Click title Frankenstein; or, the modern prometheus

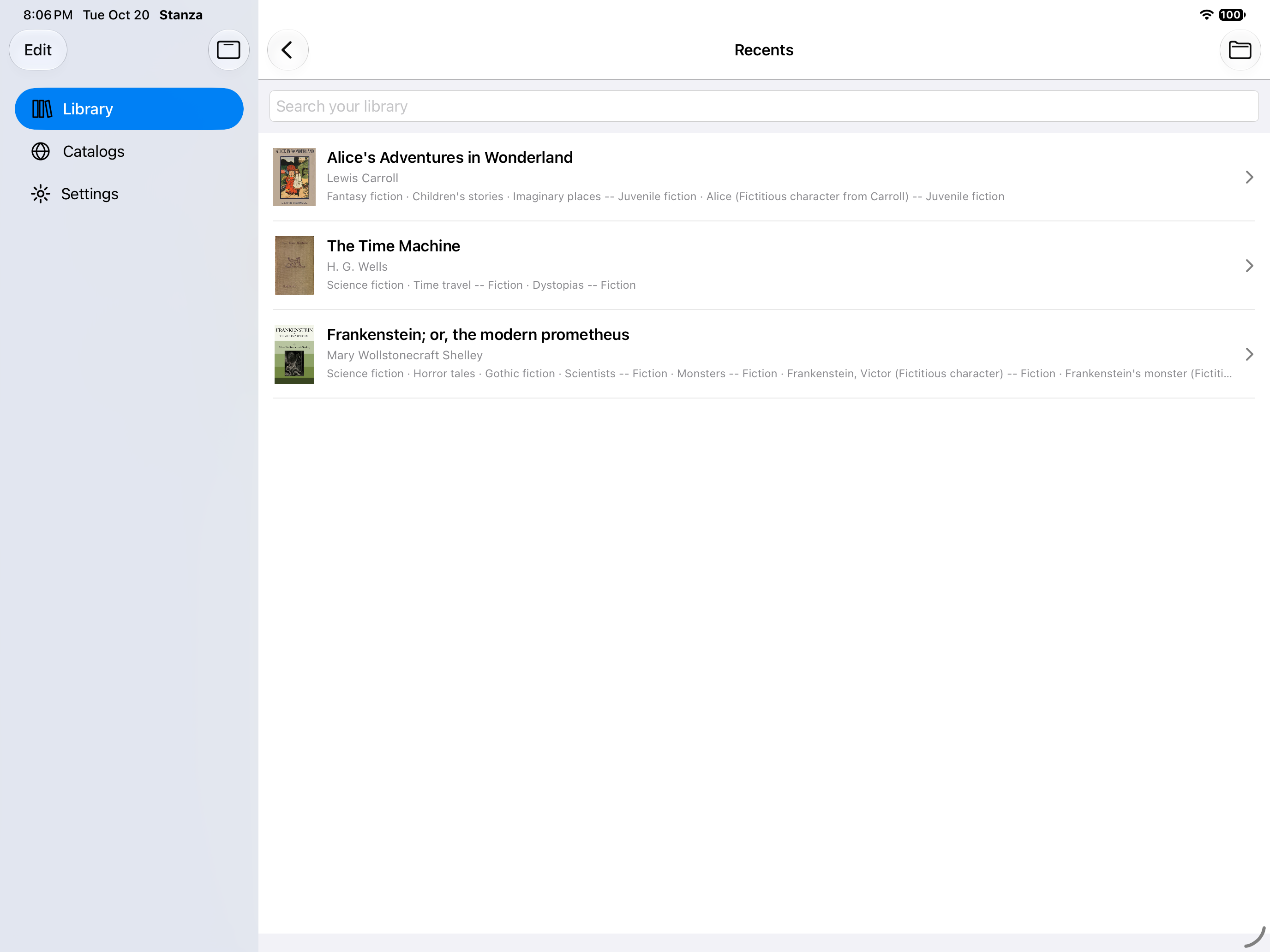click(478, 334)
